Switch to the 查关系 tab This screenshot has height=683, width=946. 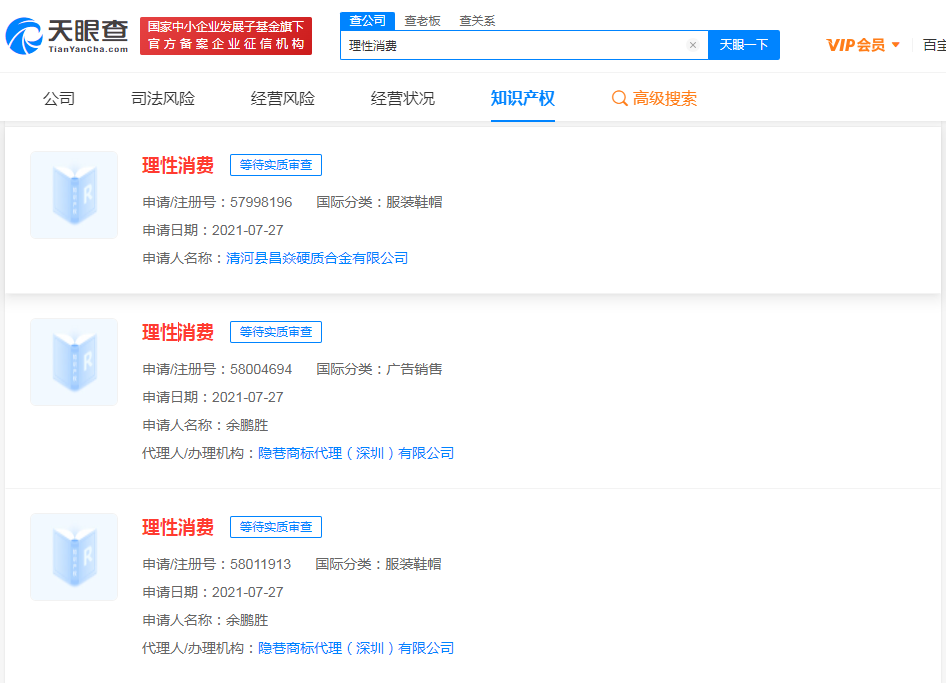475,20
